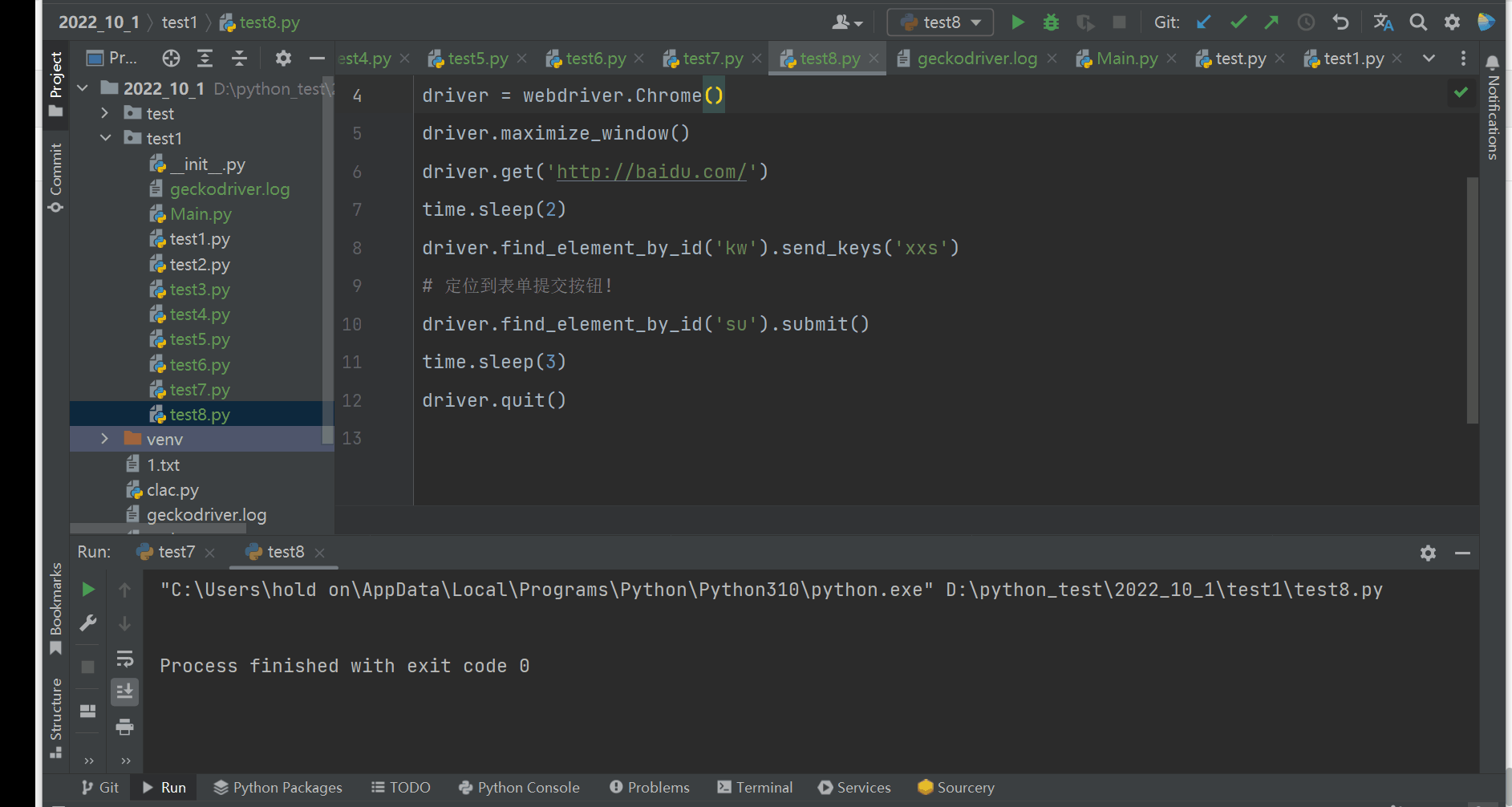Image resolution: width=1512 pixels, height=807 pixels.
Task: Hide the Project panel with the minus icon
Action: coord(317,58)
